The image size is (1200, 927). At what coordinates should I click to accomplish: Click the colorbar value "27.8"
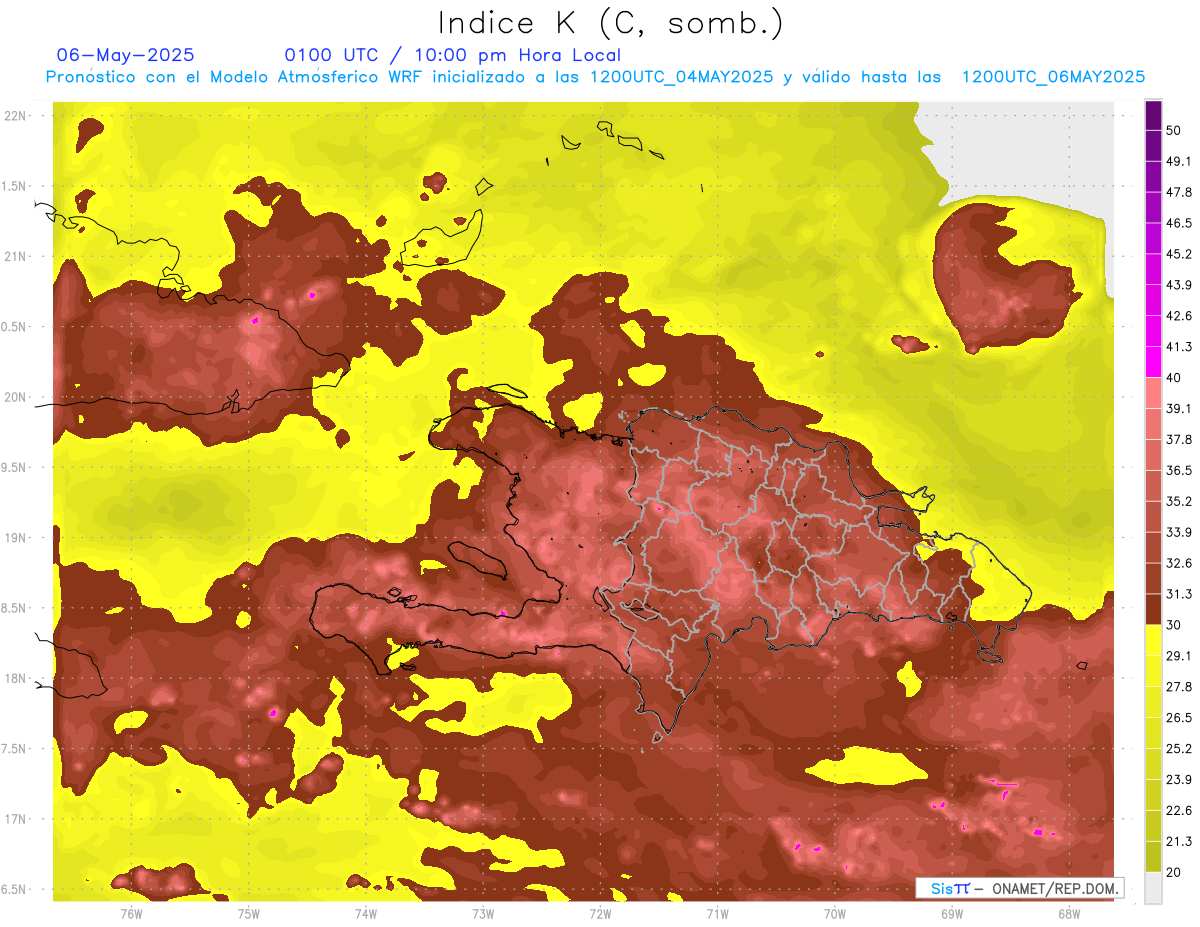click(1179, 687)
